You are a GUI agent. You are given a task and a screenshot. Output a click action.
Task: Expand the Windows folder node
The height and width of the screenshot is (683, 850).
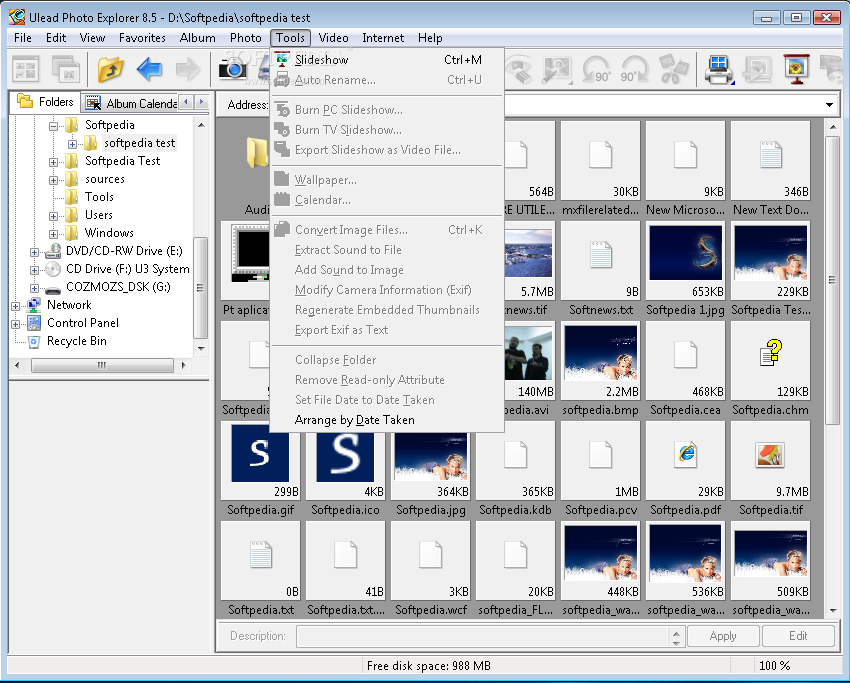pos(53,234)
